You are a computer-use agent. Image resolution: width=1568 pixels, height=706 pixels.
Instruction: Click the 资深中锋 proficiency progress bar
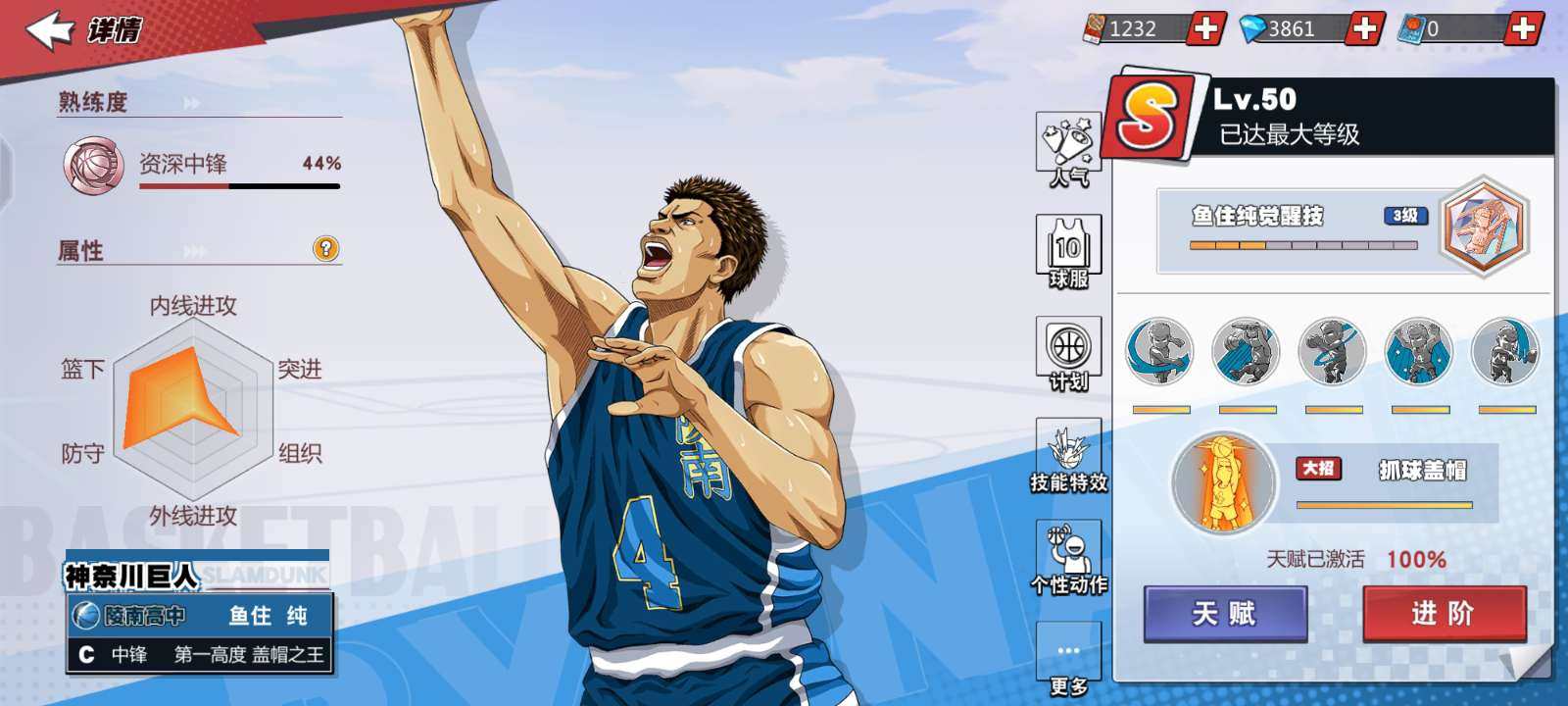(239, 185)
